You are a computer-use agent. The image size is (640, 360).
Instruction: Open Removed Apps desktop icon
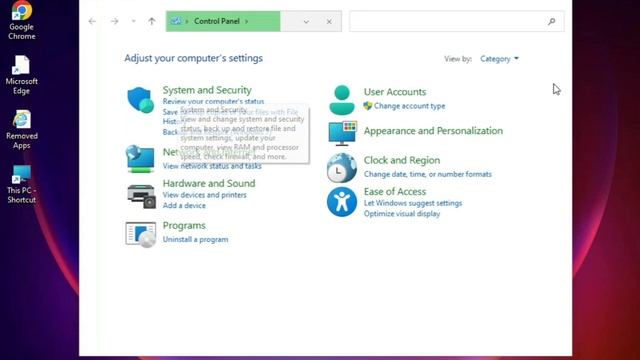click(x=22, y=130)
